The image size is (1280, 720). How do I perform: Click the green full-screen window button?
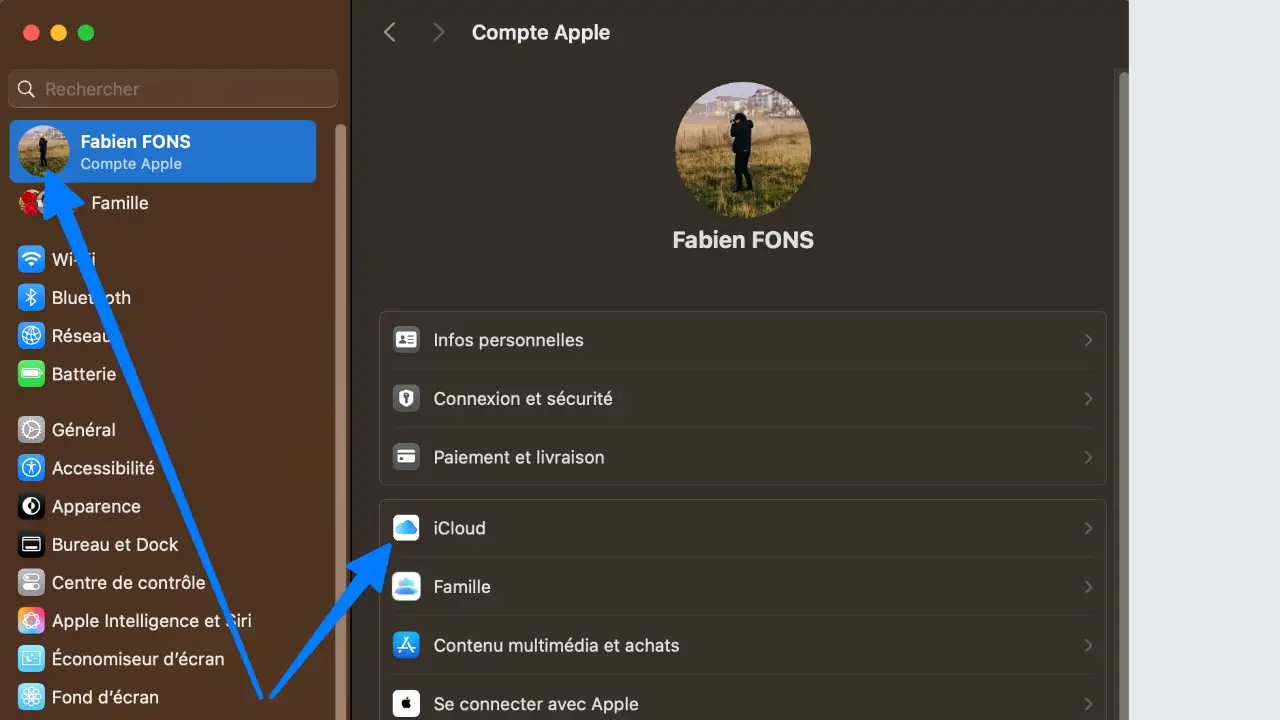coord(86,33)
